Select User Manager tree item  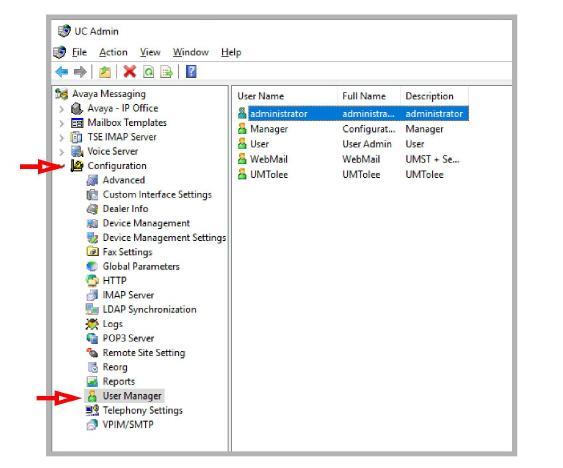[x=132, y=396]
